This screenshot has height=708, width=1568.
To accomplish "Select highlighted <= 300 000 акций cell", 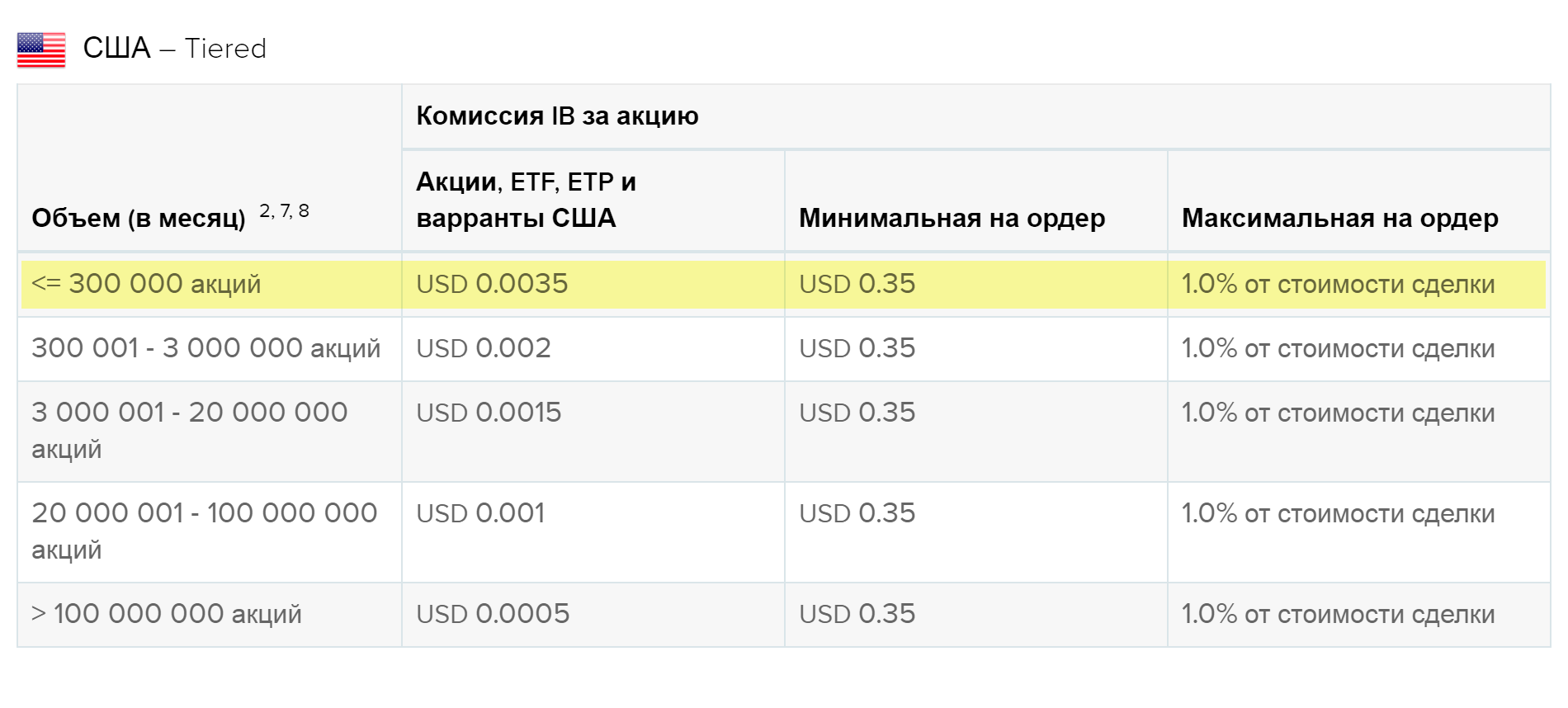I will [211, 284].
